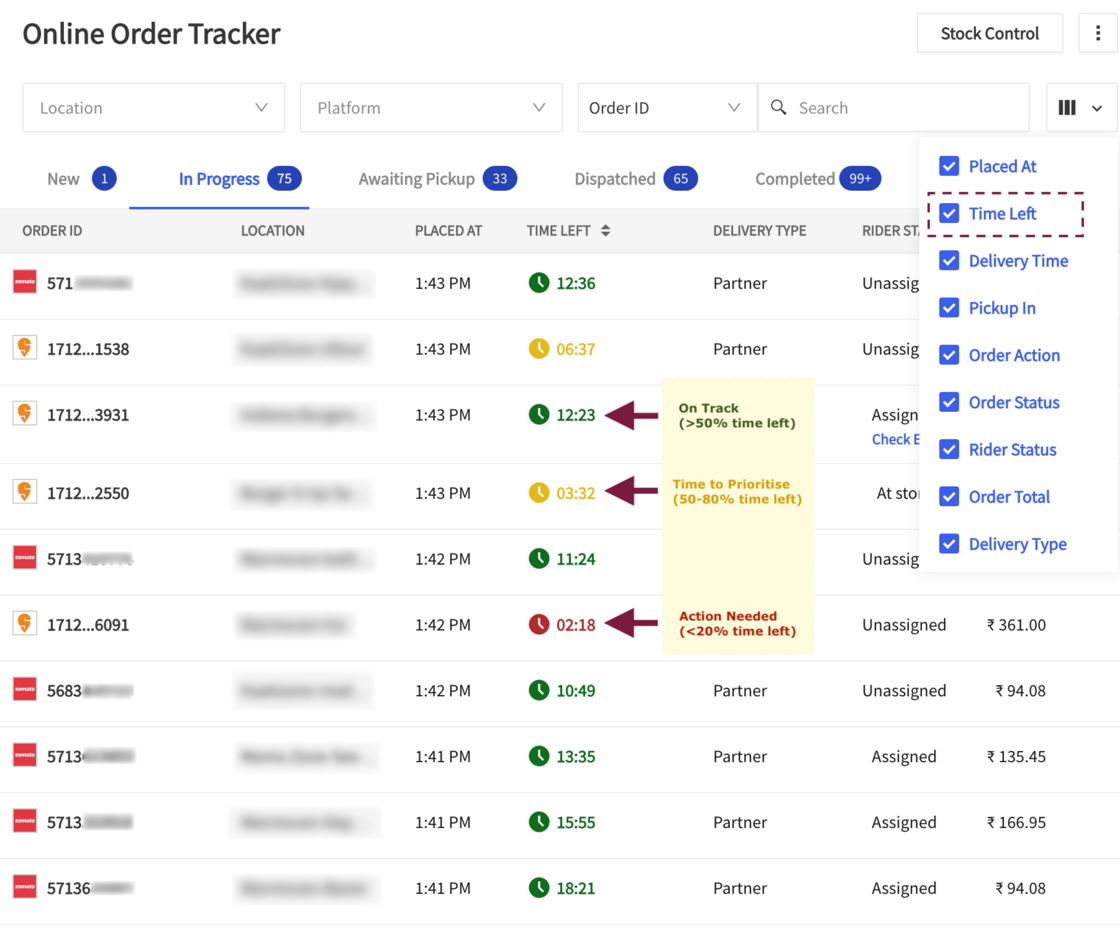
Task: Click order total ₹ 361.00
Action: [x=1016, y=625]
